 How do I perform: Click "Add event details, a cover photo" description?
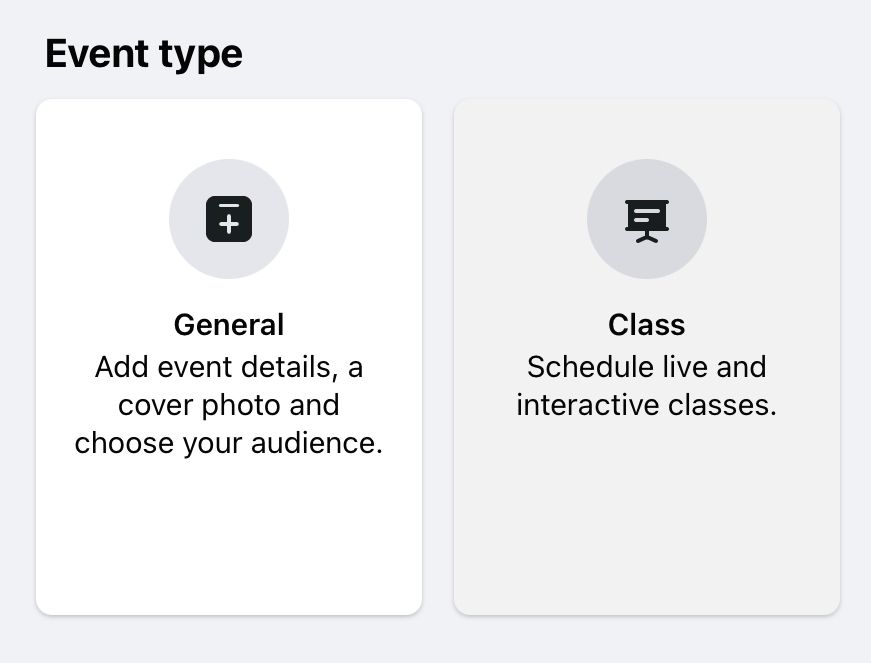pyautogui.click(x=229, y=368)
